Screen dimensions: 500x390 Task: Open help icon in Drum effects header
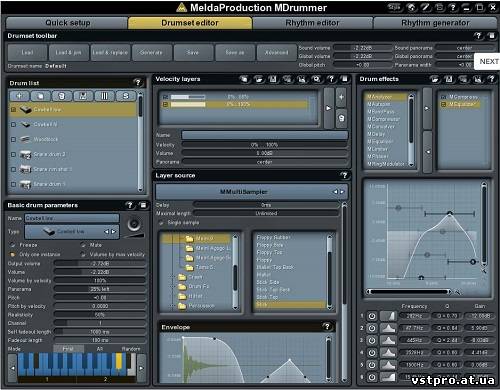492,79
